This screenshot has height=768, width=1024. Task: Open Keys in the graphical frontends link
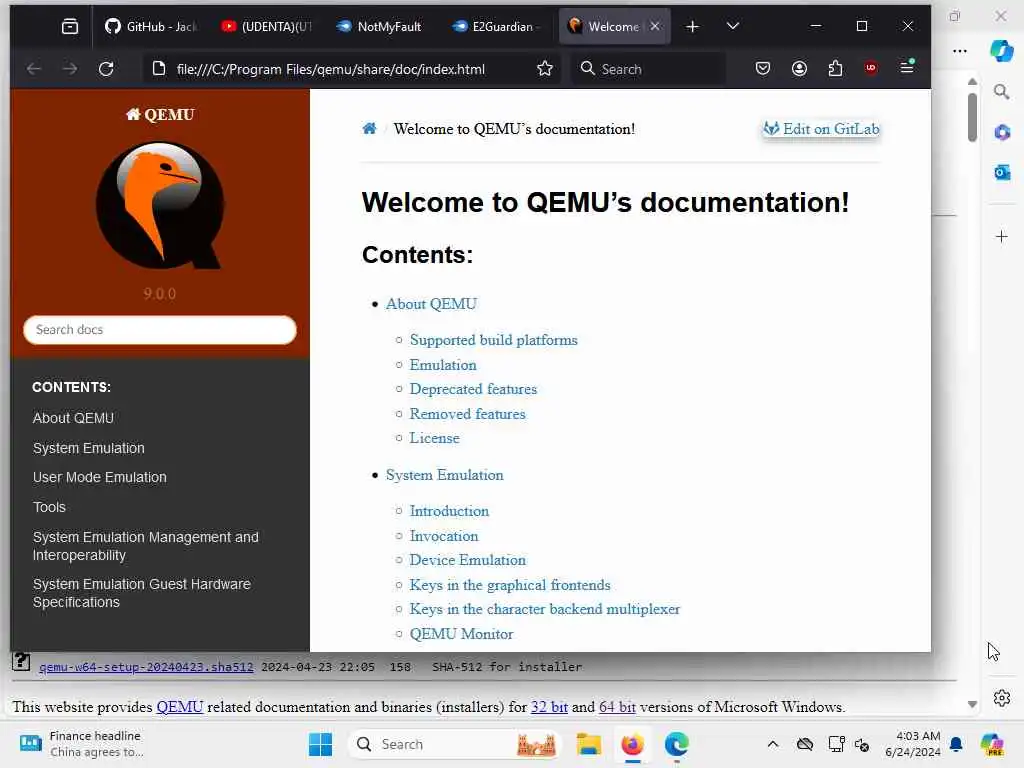(510, 585)
